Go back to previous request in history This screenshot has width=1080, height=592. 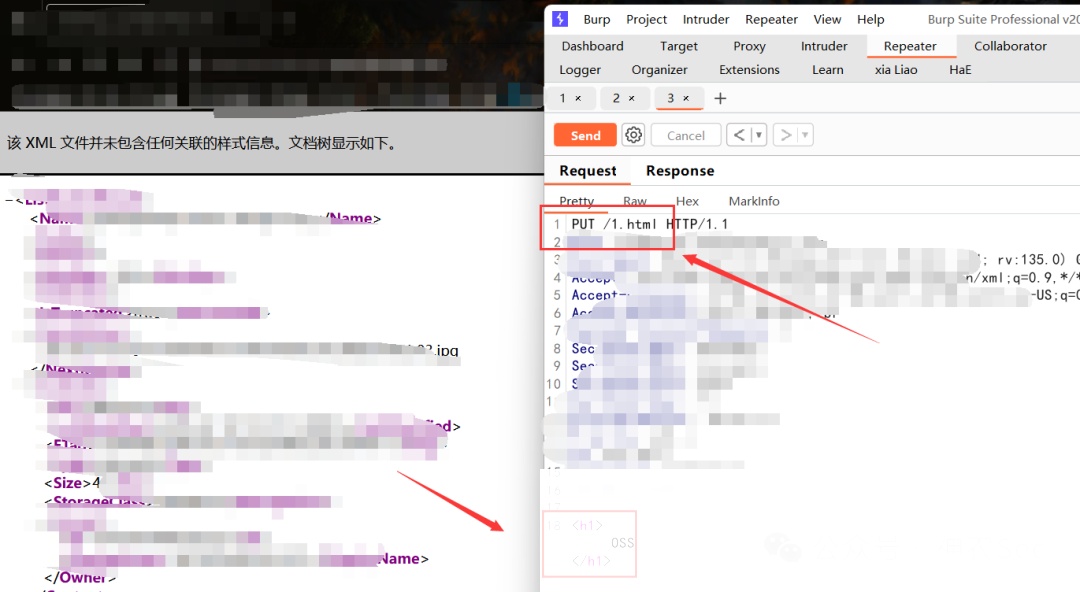coord(738,134)
